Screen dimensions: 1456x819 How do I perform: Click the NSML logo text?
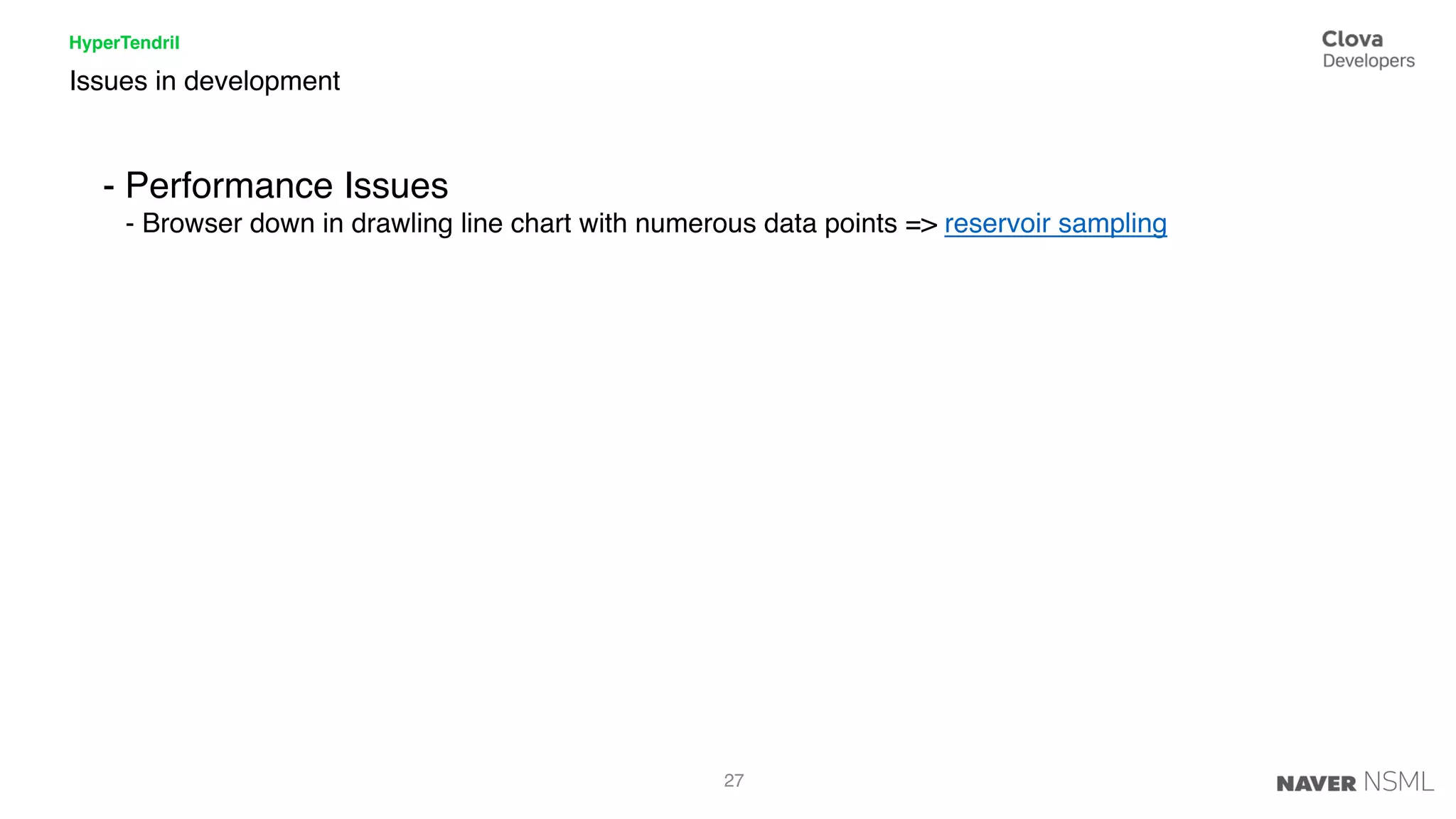coord(1398,782)
